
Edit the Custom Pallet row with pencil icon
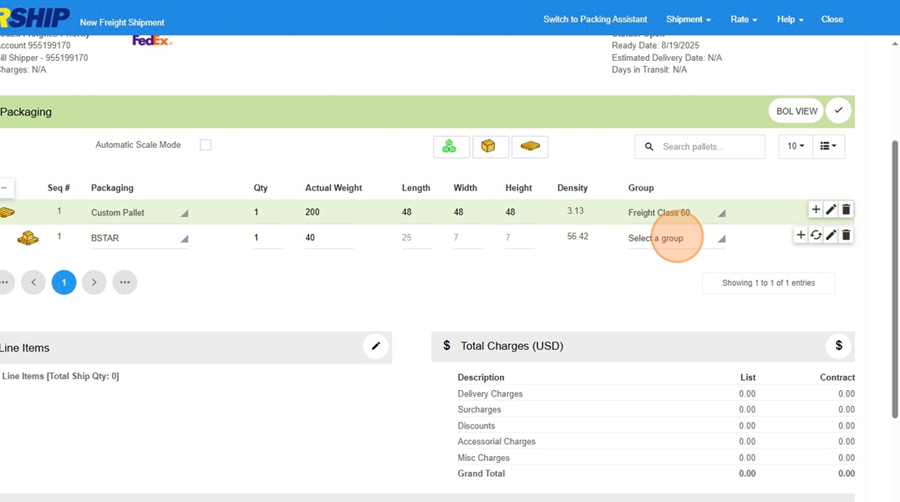831,210
